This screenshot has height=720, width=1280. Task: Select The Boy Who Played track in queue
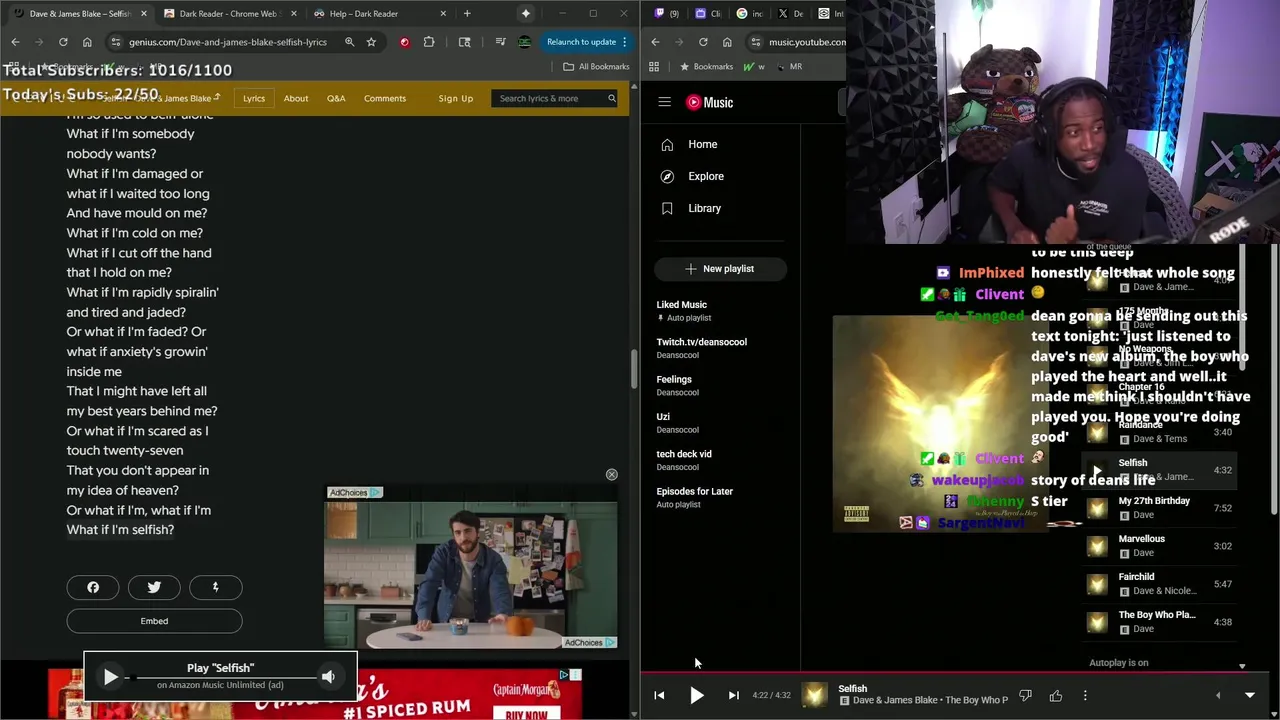pyautogui.click(x=1160, y=622)
